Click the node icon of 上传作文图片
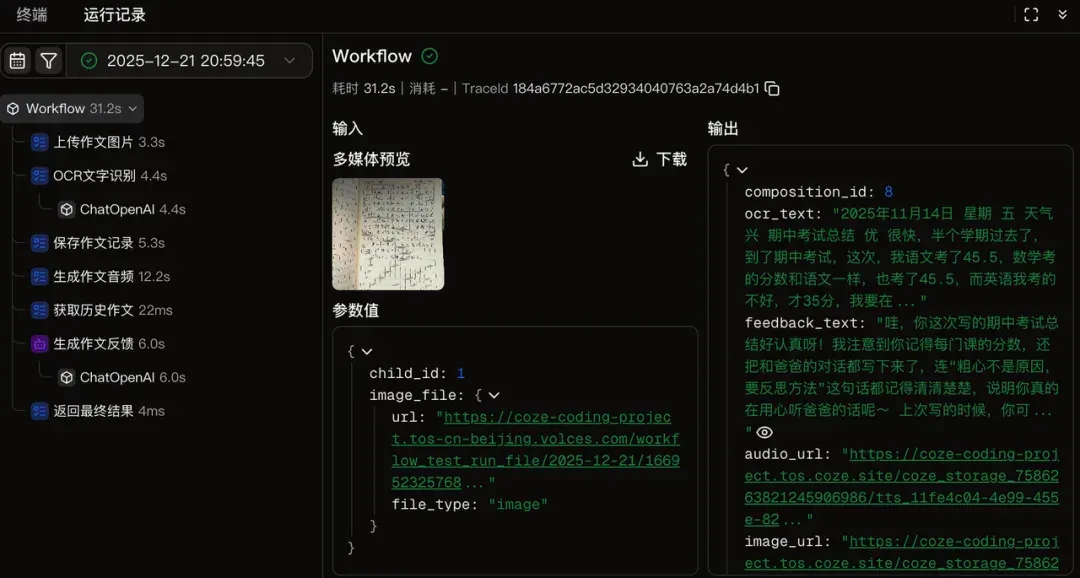Image resolution: width=1080 pixels, height=578 pixels. point(39,143)
